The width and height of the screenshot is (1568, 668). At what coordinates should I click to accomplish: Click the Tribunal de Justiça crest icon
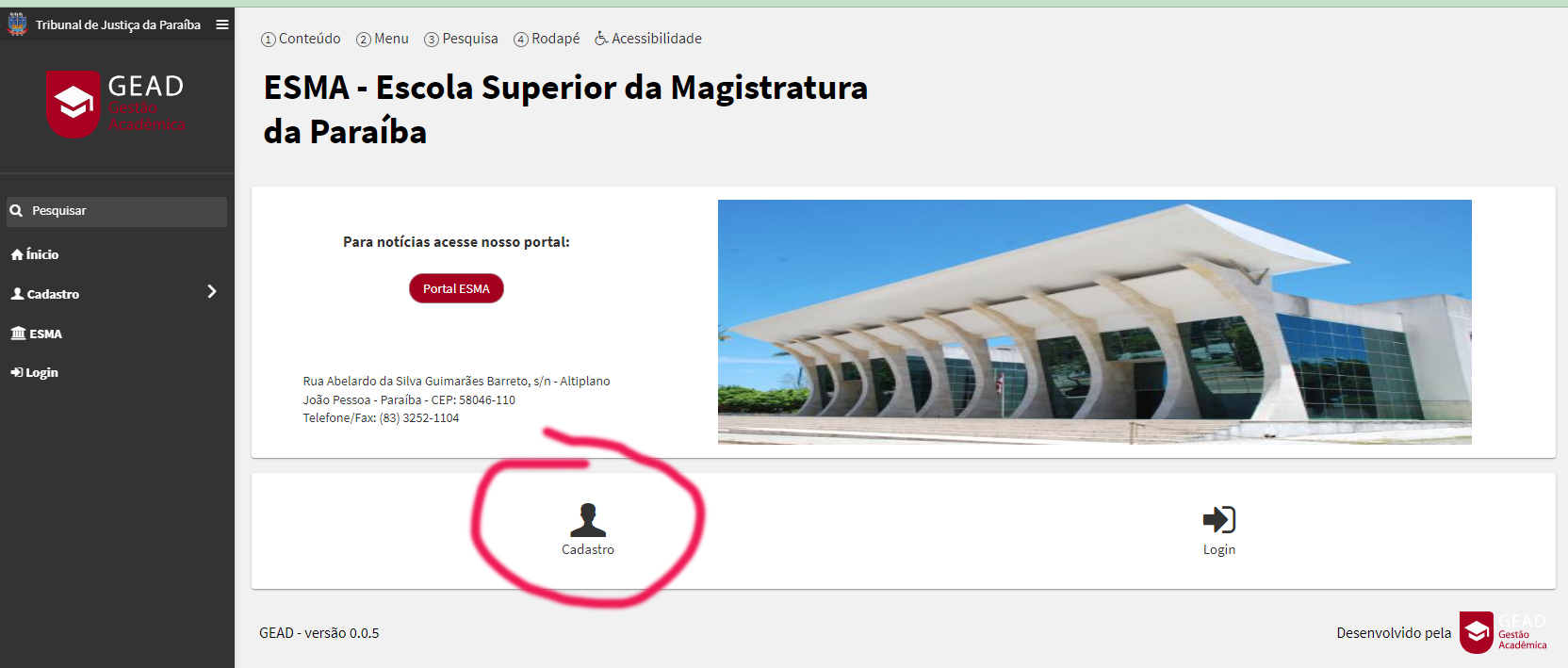[17, 24]
